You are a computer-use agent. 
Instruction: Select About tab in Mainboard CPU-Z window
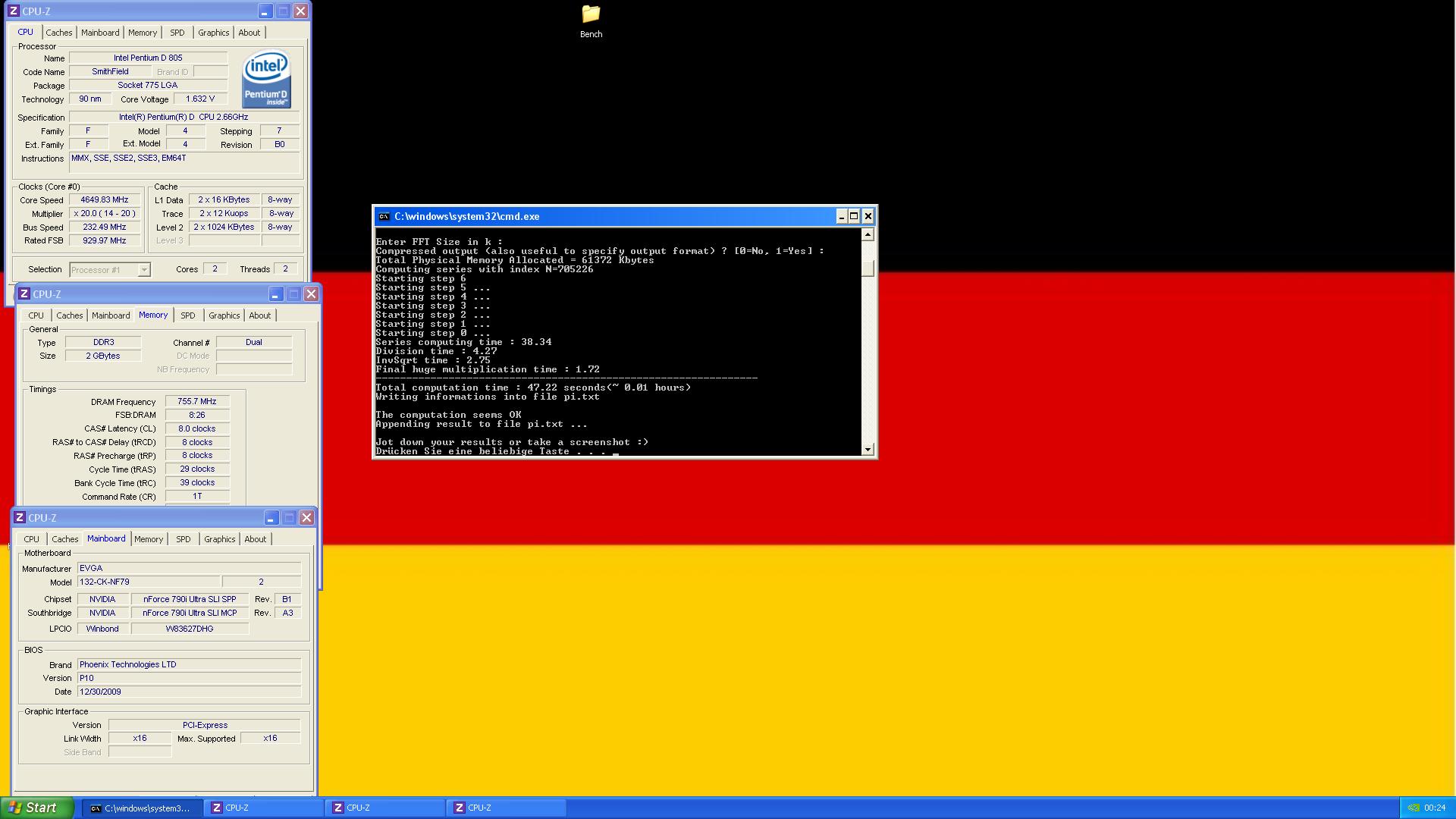256,539
